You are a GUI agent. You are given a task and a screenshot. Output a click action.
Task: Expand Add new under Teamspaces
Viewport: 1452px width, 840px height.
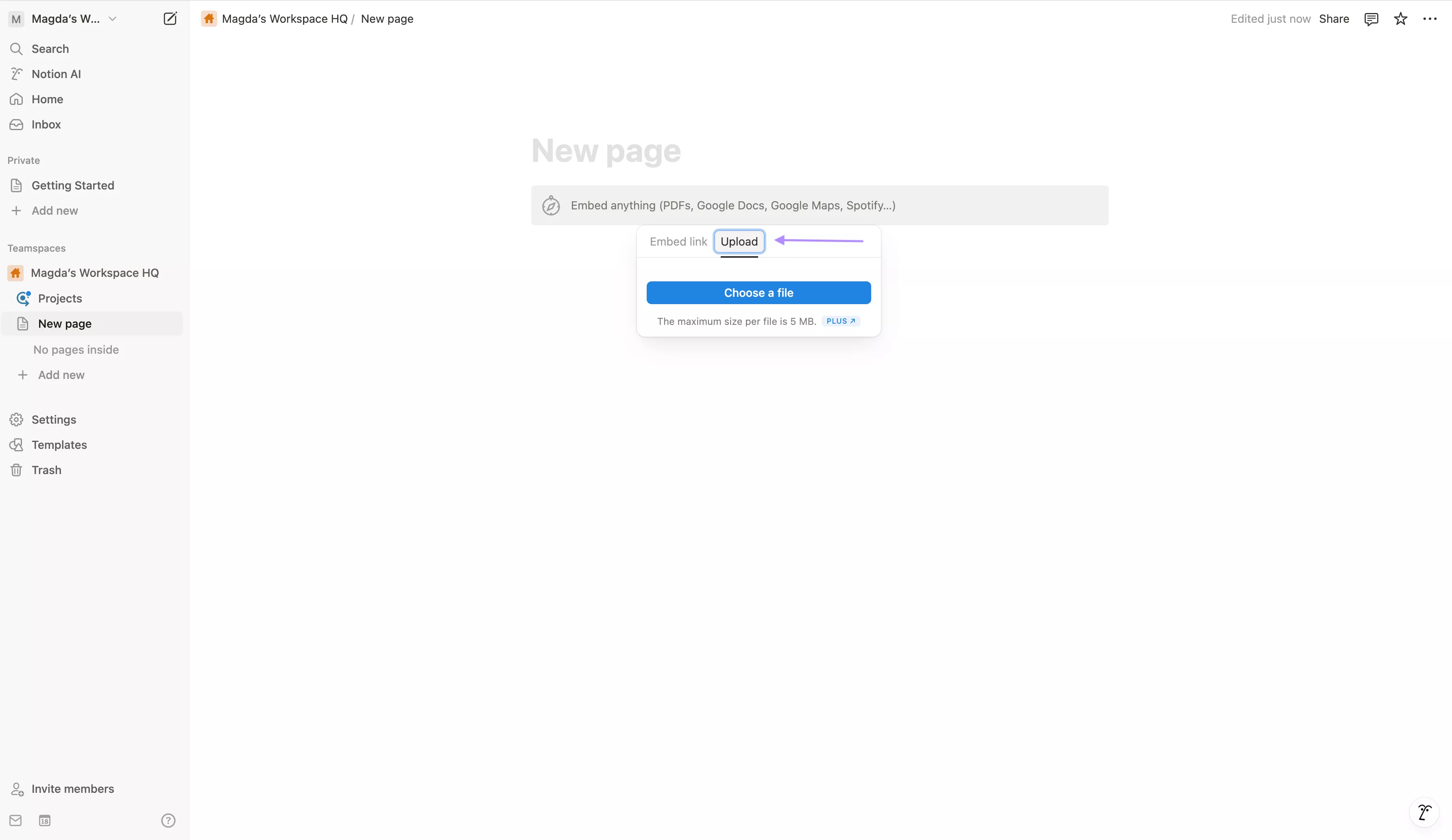pyautogui.click(x=61, y=374)
